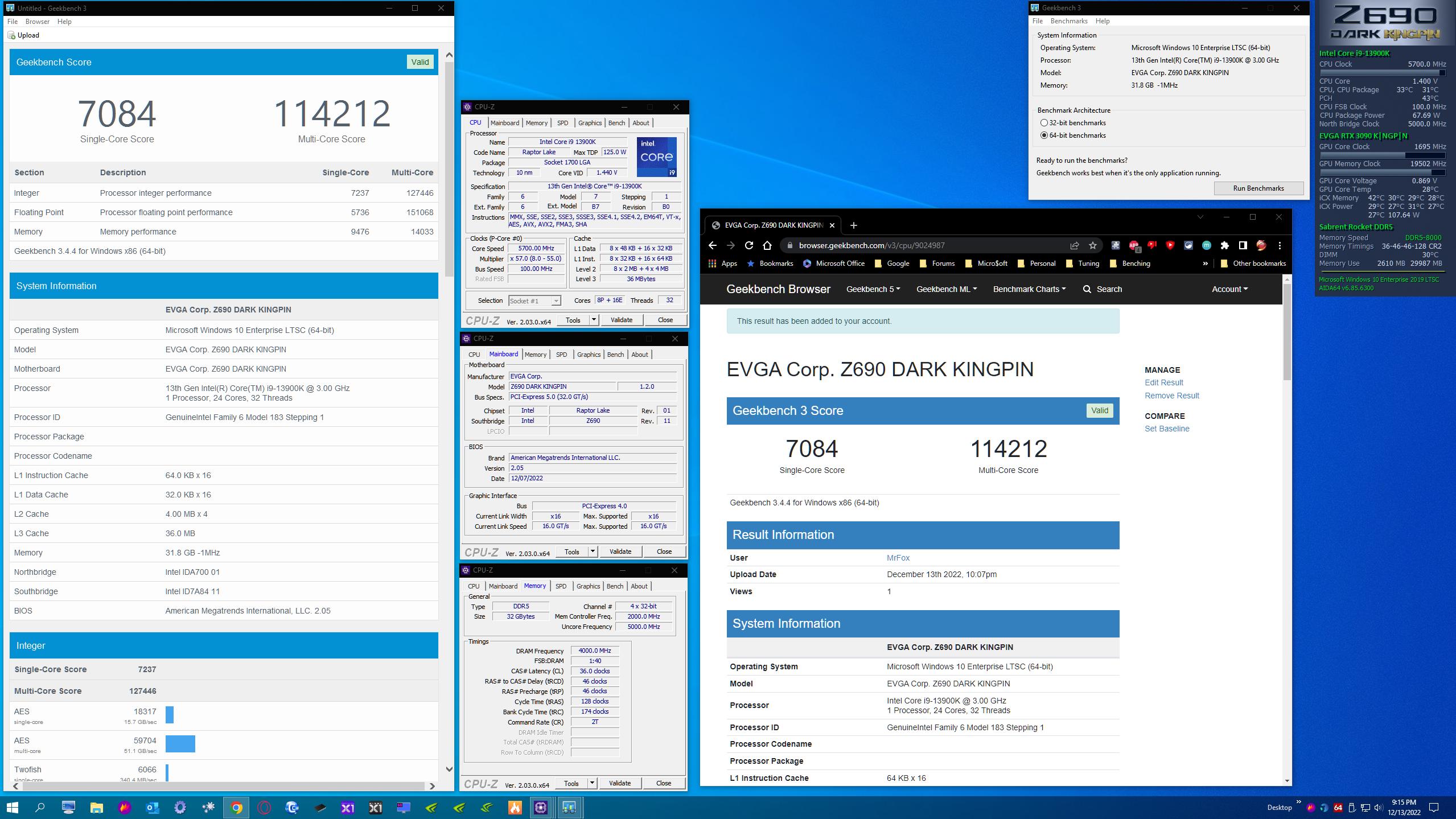Open Benchmark Charts dropdown menu
The height and width of the screenshot is (819, 1456).
[1030, 289]
